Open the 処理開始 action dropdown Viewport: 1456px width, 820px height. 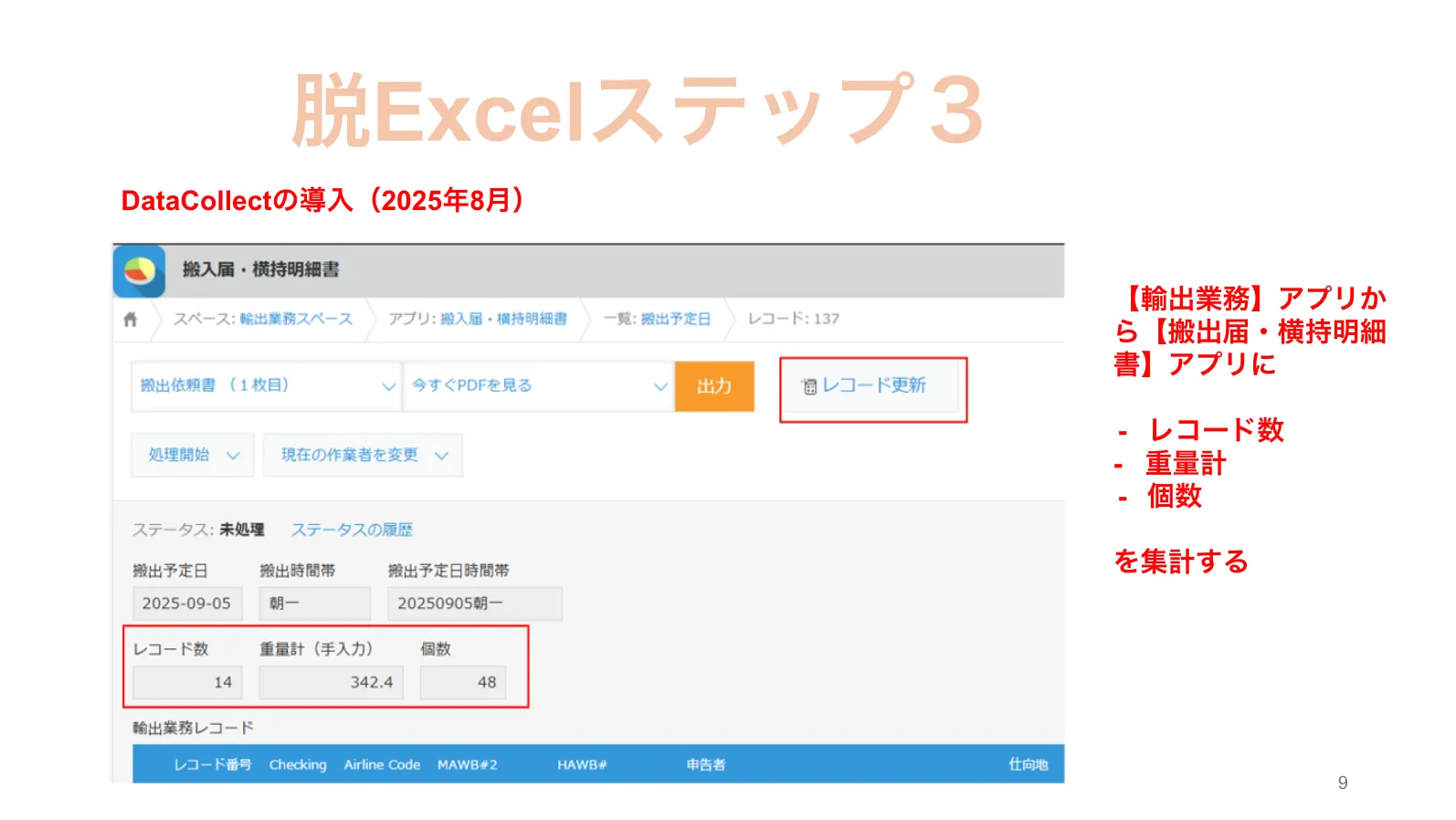coord(193,455)
